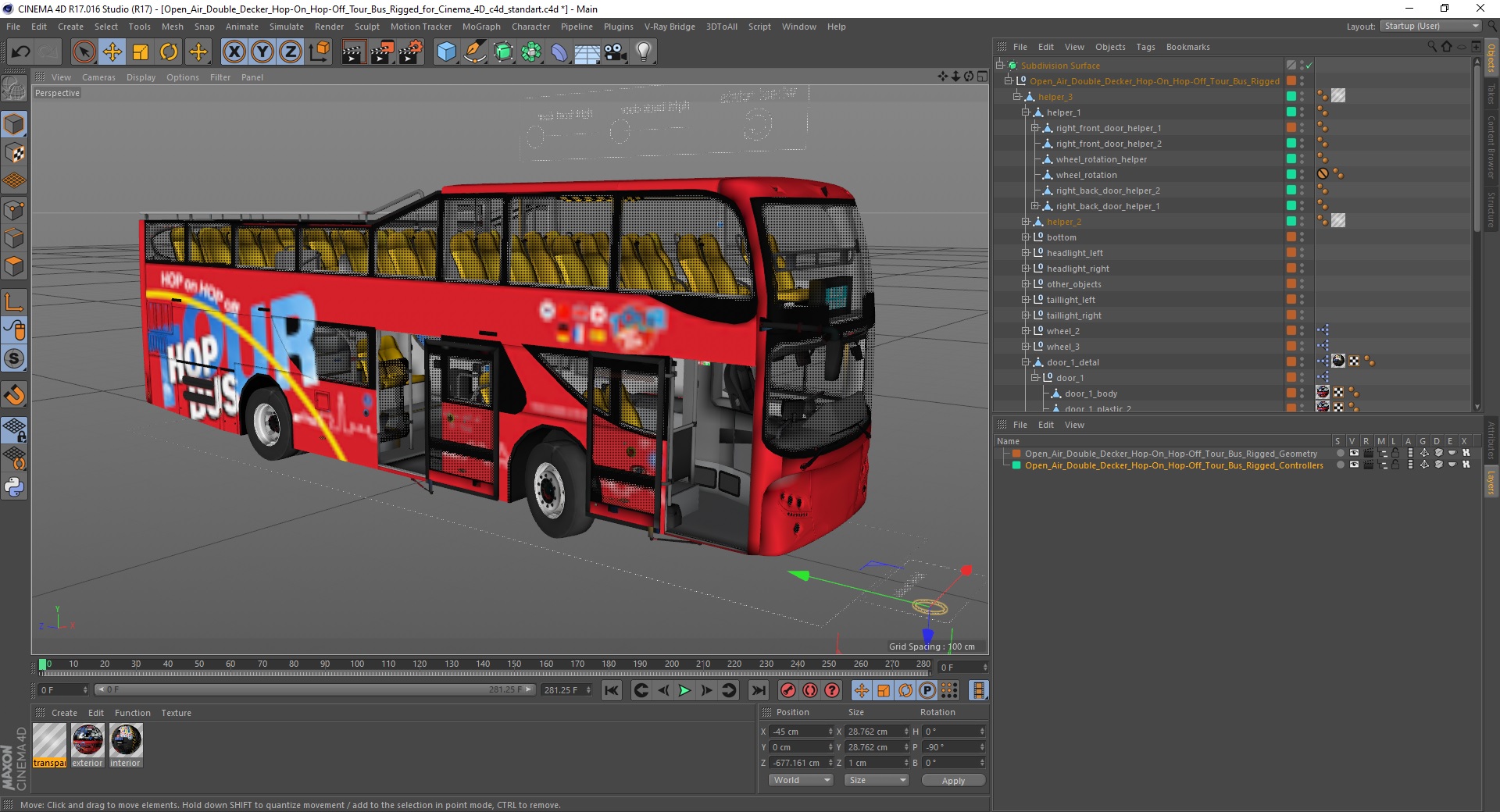Image resolution: width=1500 pixels, height=812 pixels.
Task: Open the Deformer objects icon
Action: coord(559,52)
